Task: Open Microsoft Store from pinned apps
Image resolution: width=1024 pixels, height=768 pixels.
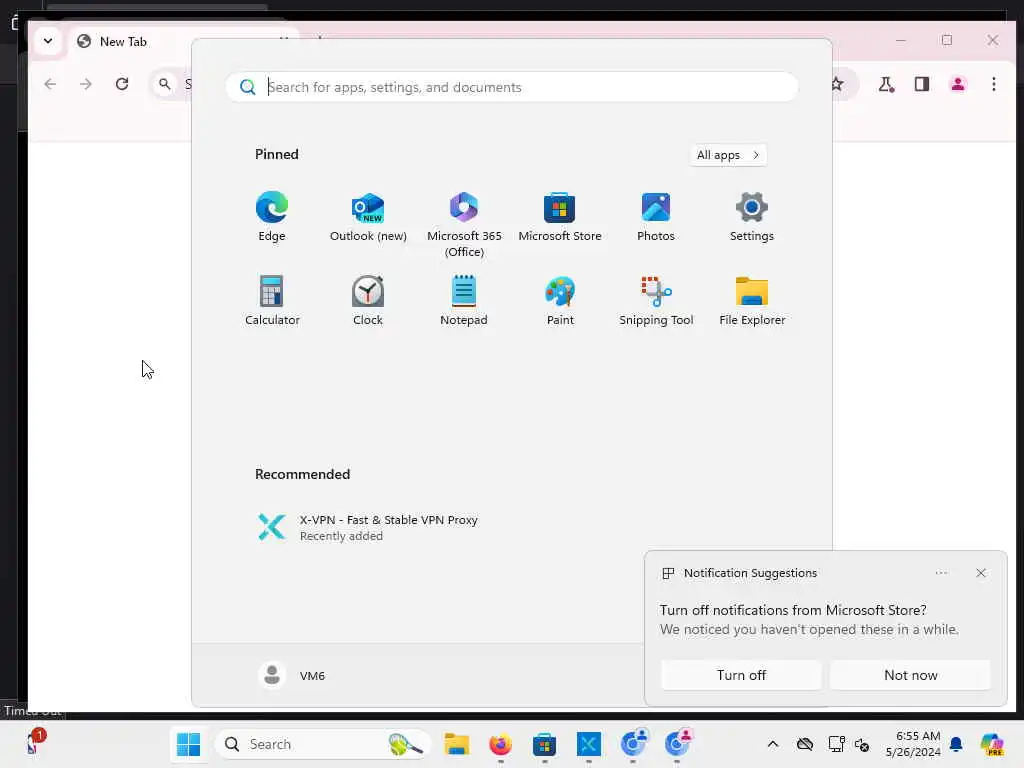Action: pyautogui.click(x=560, y=217)
